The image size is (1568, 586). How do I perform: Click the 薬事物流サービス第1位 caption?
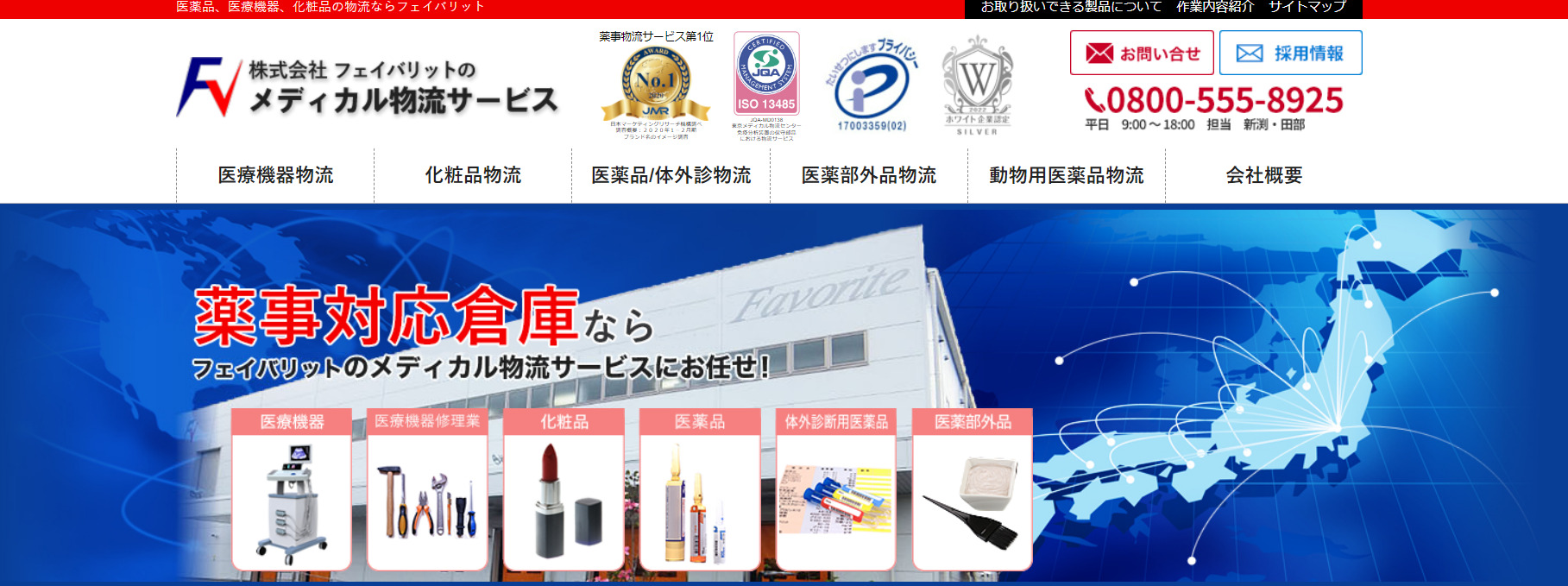[x=656, y=37]
